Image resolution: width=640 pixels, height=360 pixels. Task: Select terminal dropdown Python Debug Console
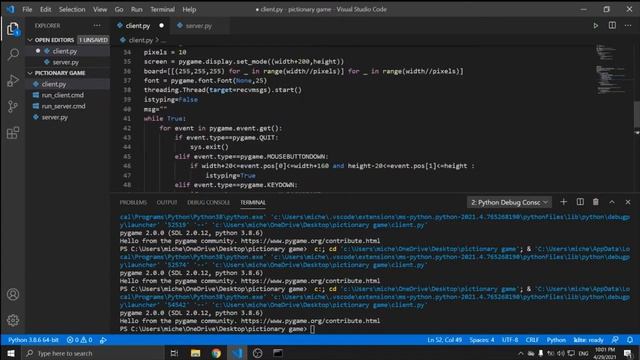(509, 202)
